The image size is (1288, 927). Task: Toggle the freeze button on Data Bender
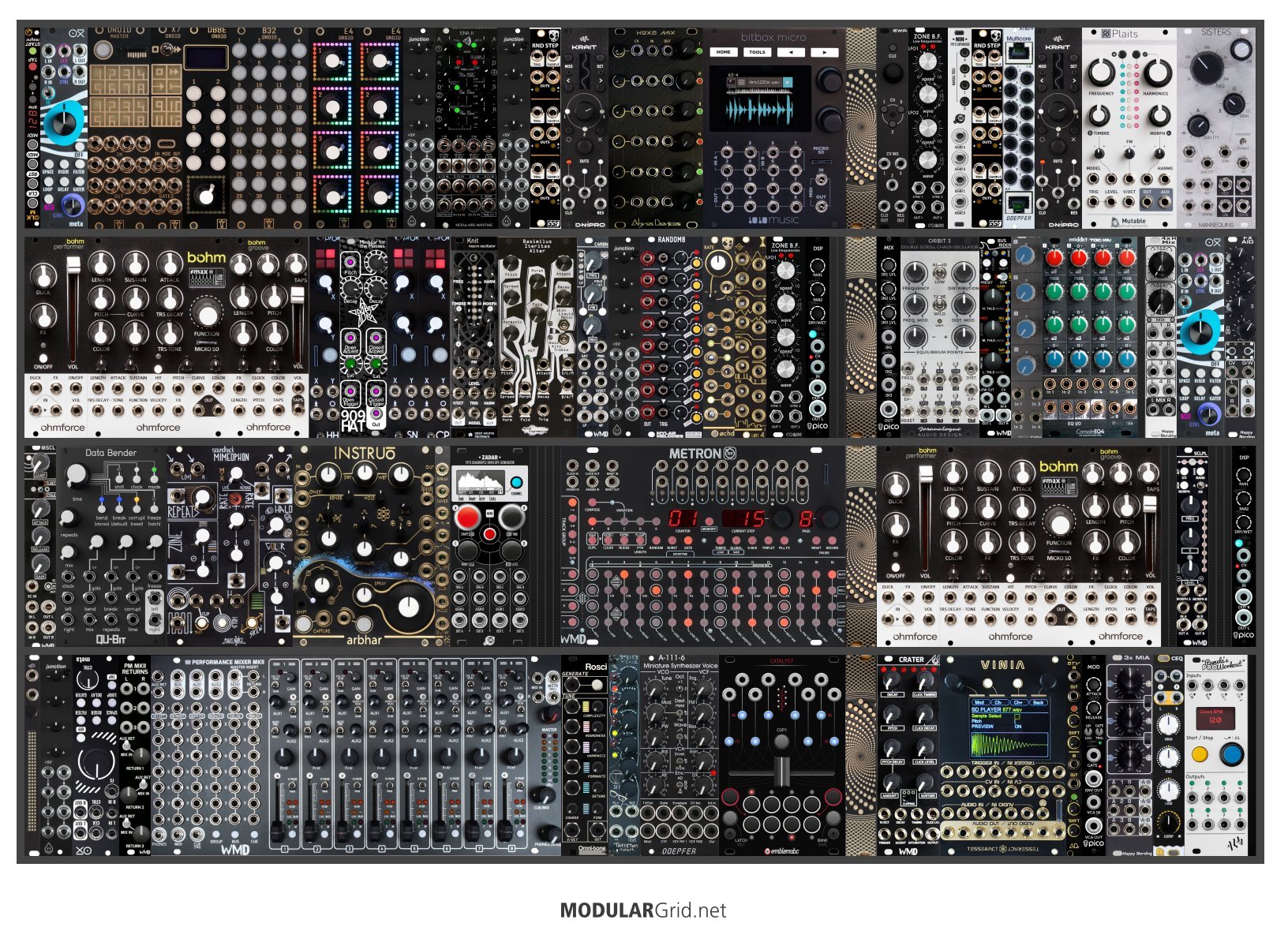[x=154, y=507]
